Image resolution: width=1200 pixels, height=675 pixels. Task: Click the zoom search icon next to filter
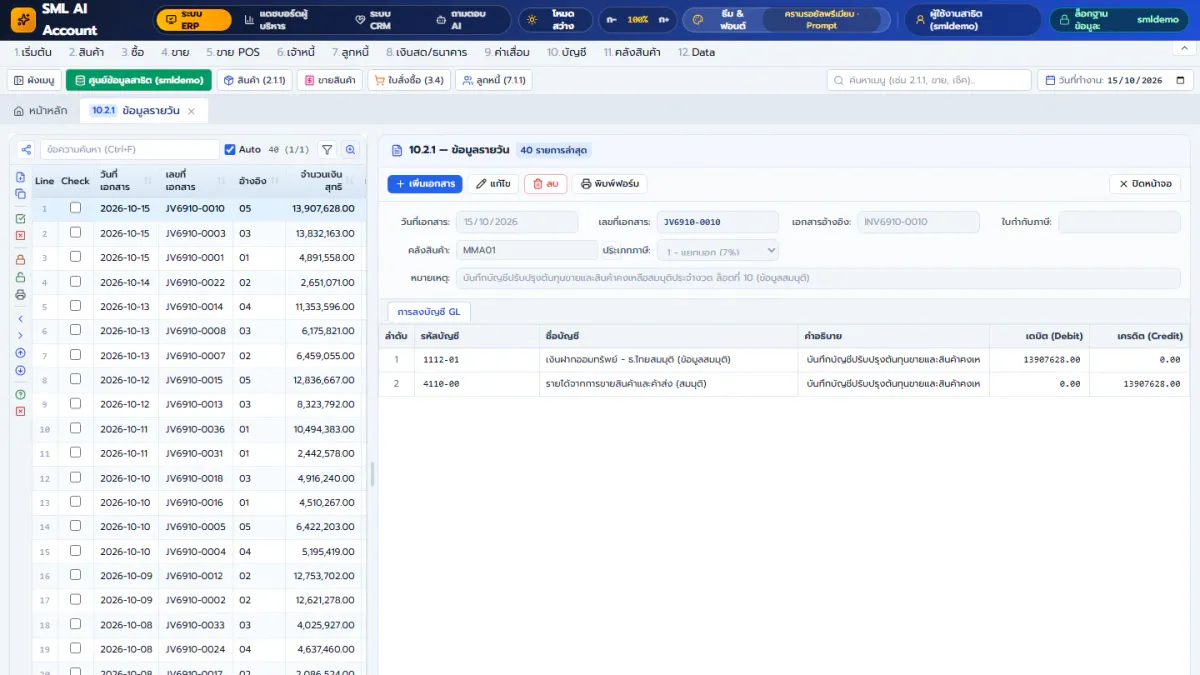click(x=351, y=150)
